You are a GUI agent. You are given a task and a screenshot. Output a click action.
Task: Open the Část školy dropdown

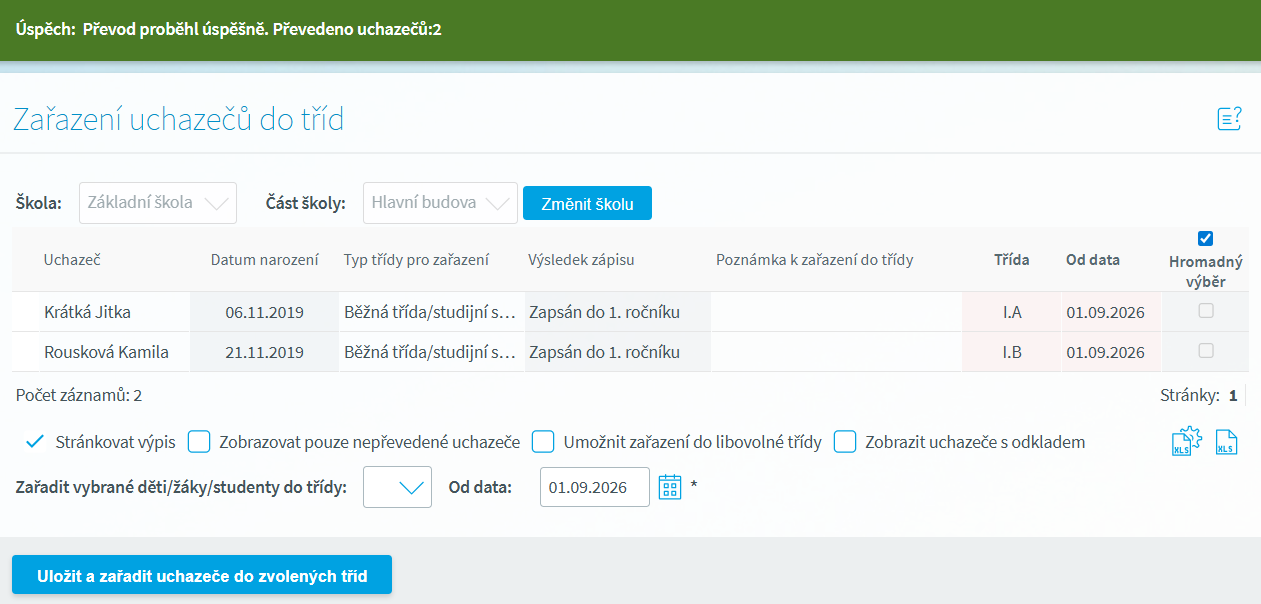[440, 203]
